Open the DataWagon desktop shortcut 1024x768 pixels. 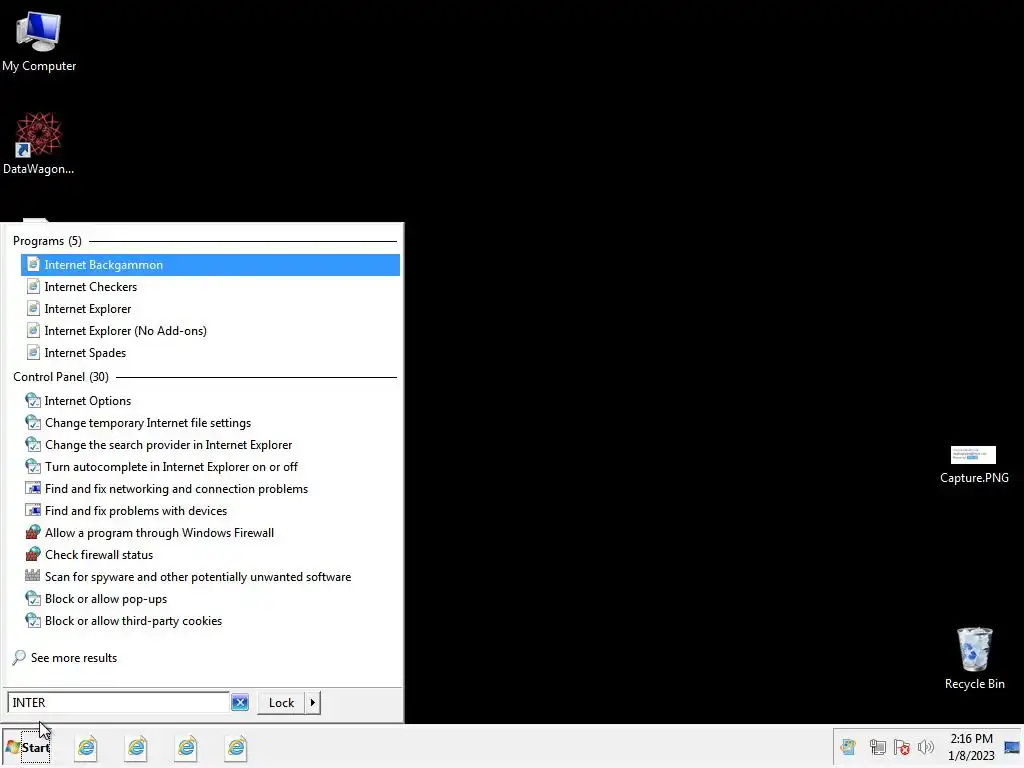(x=39, y=144)
